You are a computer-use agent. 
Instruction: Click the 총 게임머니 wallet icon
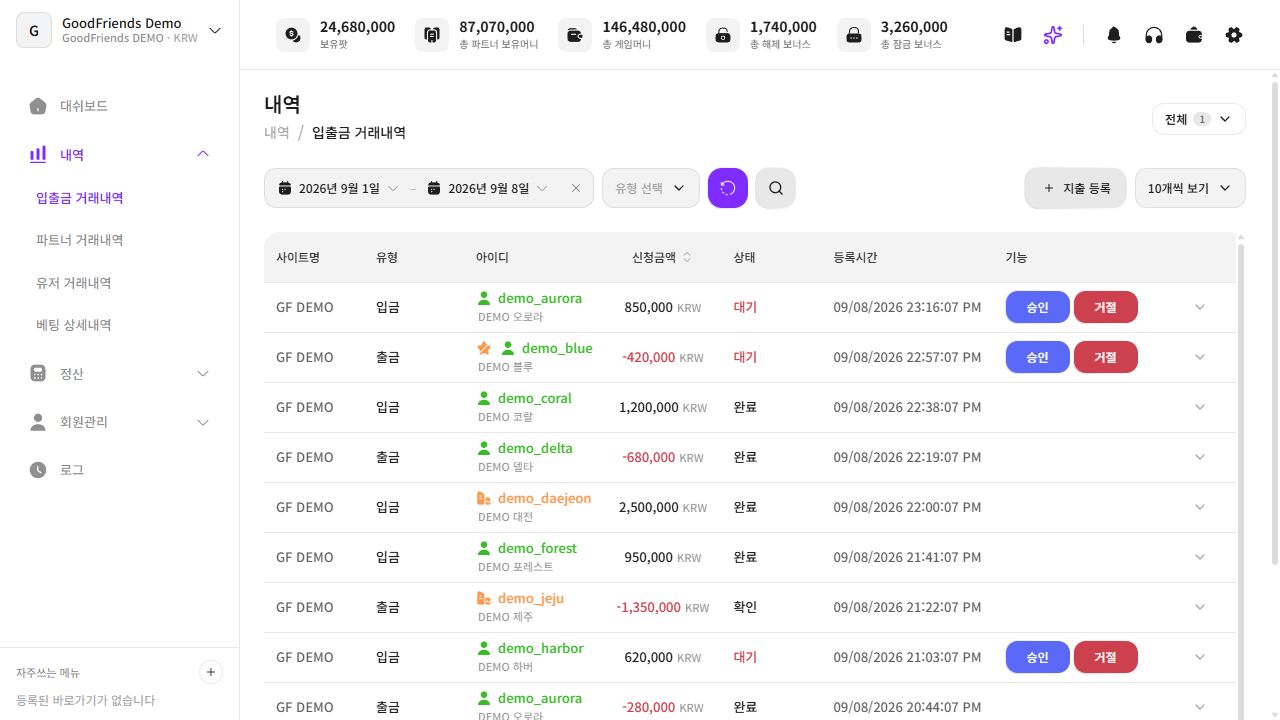pos(575,35)
